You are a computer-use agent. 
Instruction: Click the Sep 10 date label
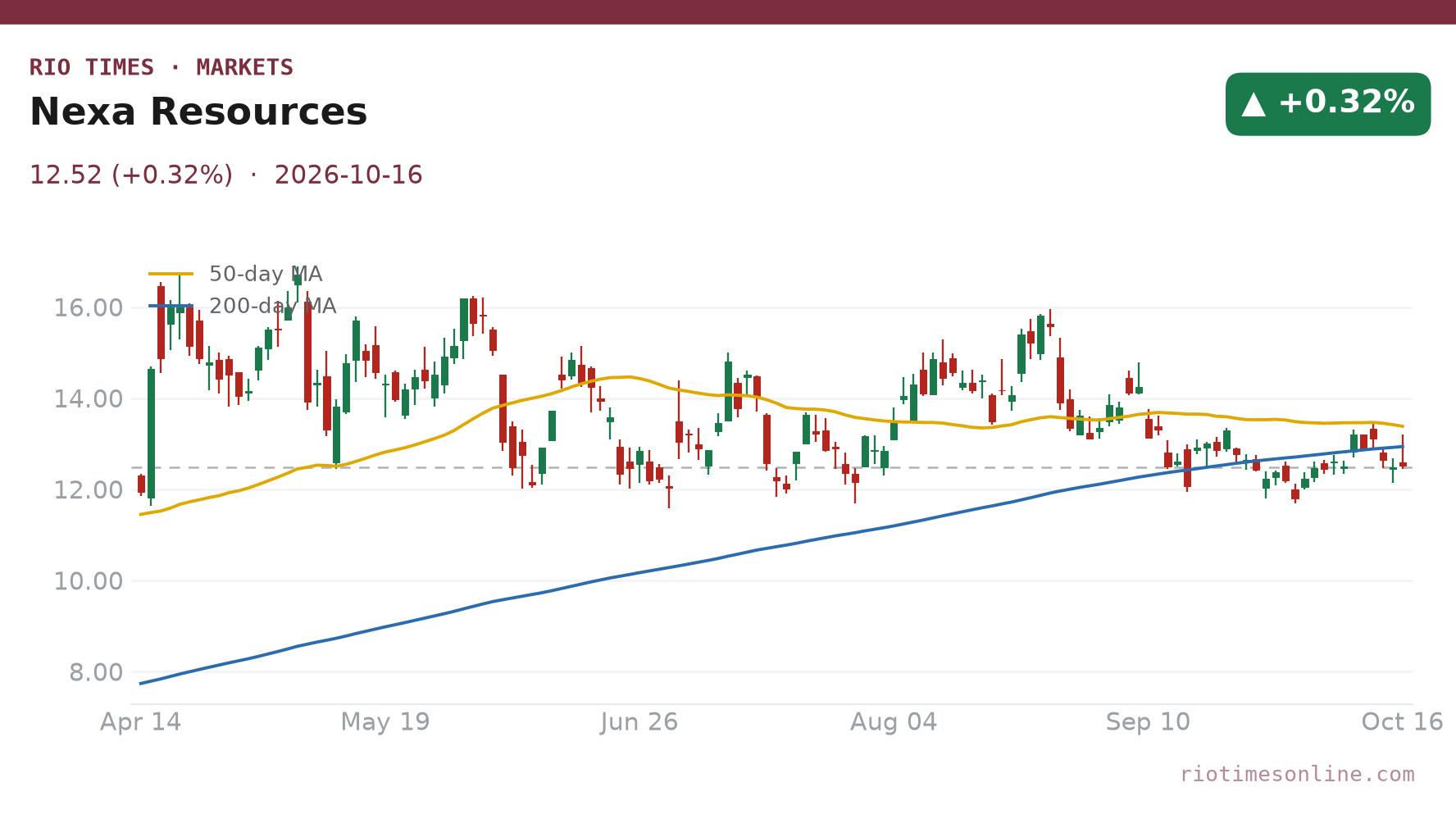point(1148,721)
